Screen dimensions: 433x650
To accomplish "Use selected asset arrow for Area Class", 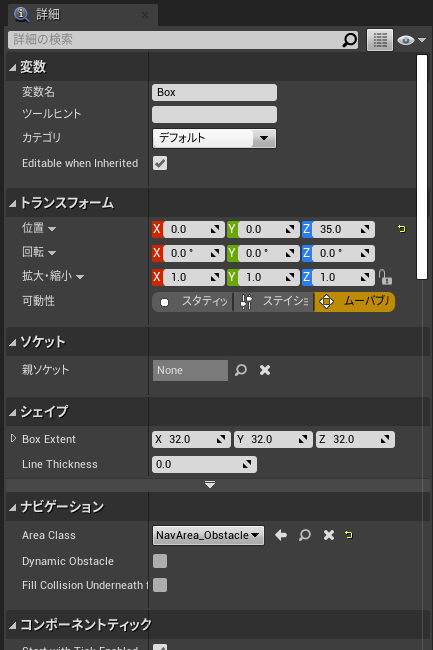I will point(281,535).
